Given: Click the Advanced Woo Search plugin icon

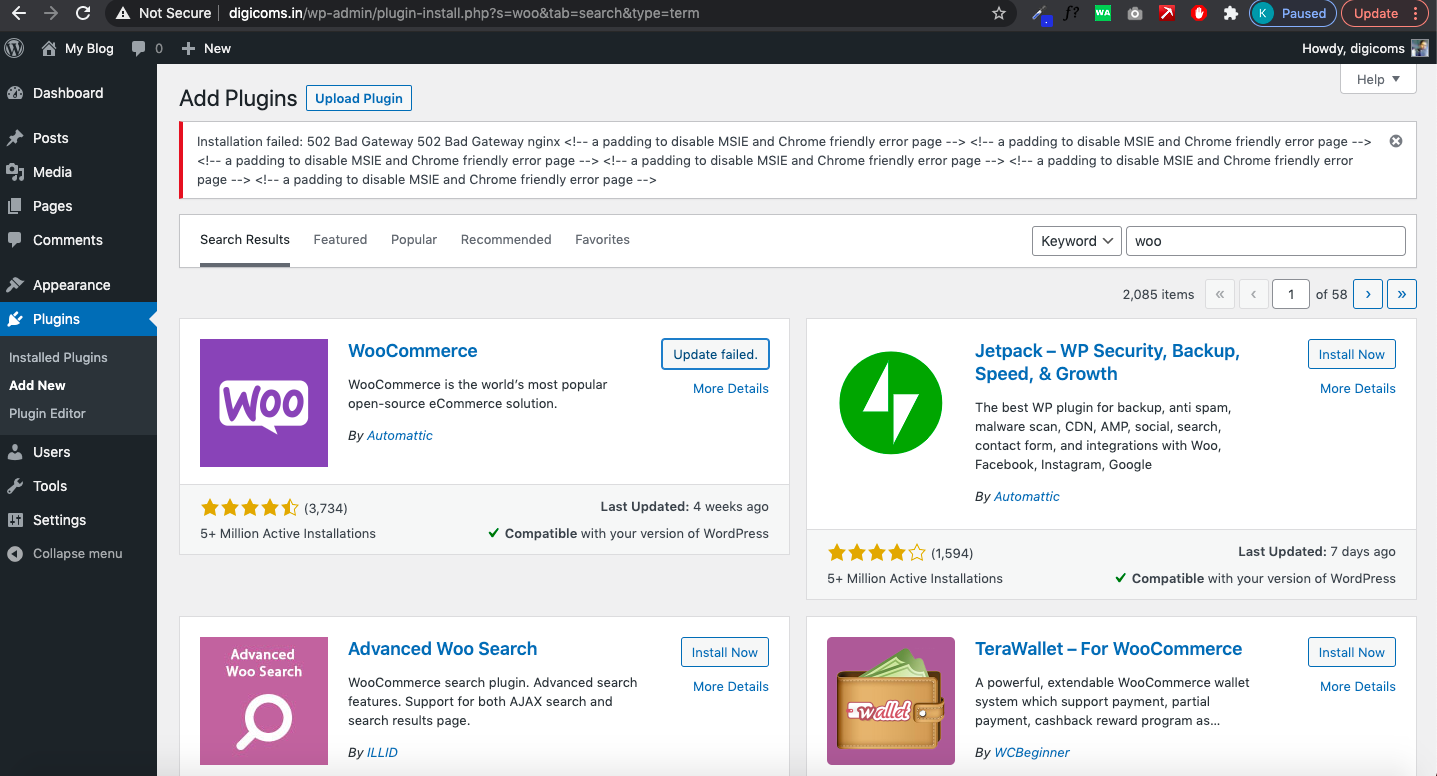Looking at the screenshot, I should [x=264, y=701].
